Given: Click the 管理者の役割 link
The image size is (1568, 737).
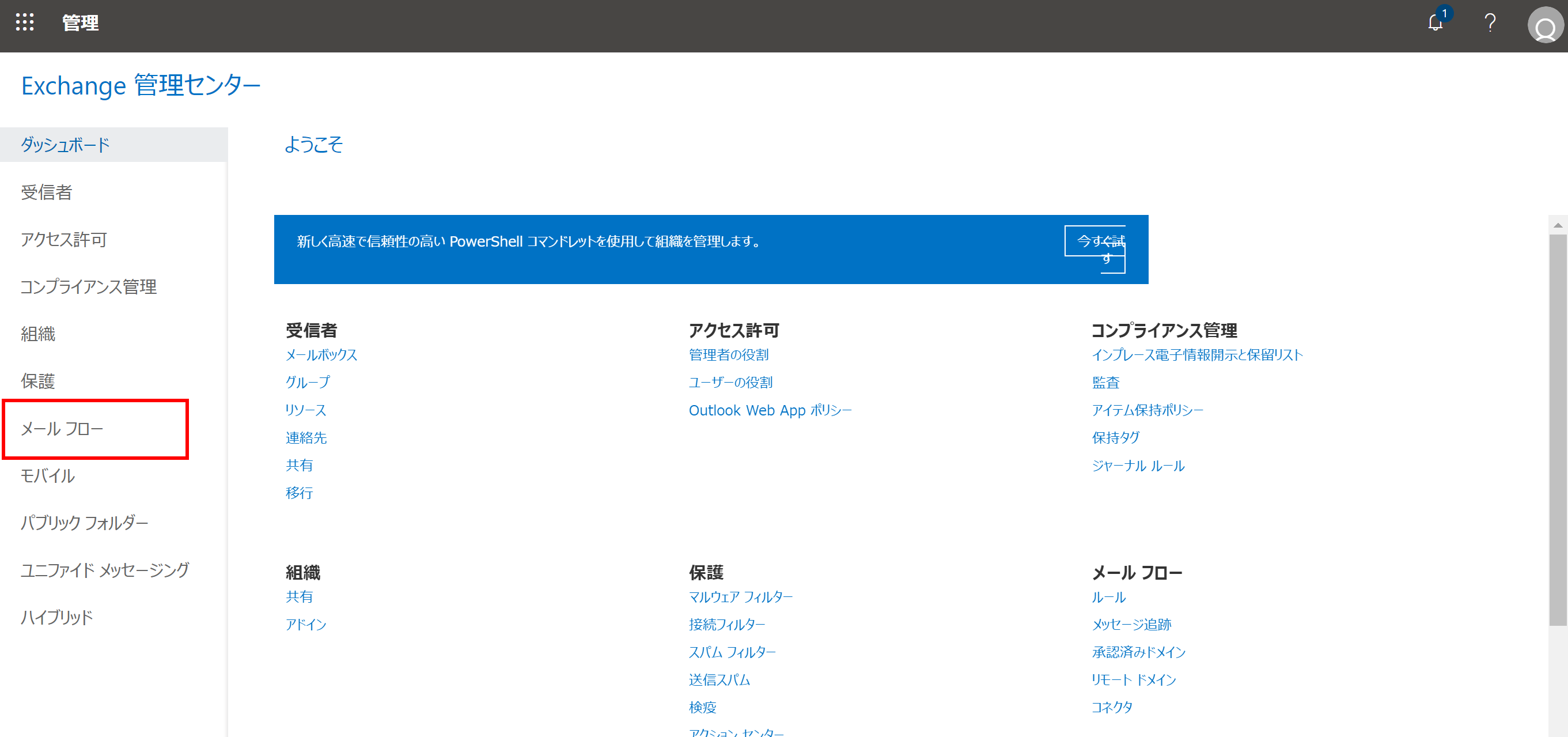Looking at the screenshot, I should (x=729, y=355).
